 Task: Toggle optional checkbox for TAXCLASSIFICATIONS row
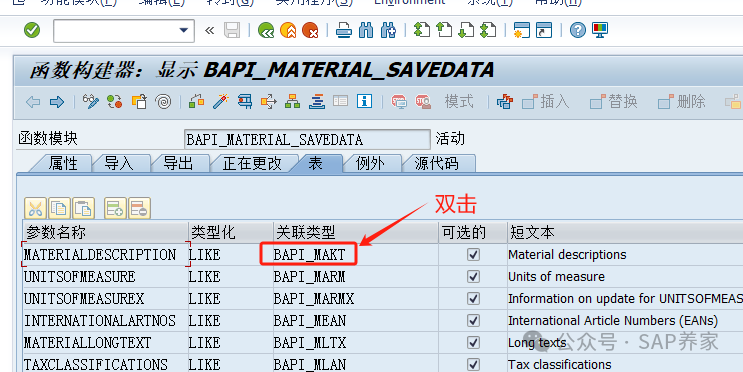coord(473,364)
